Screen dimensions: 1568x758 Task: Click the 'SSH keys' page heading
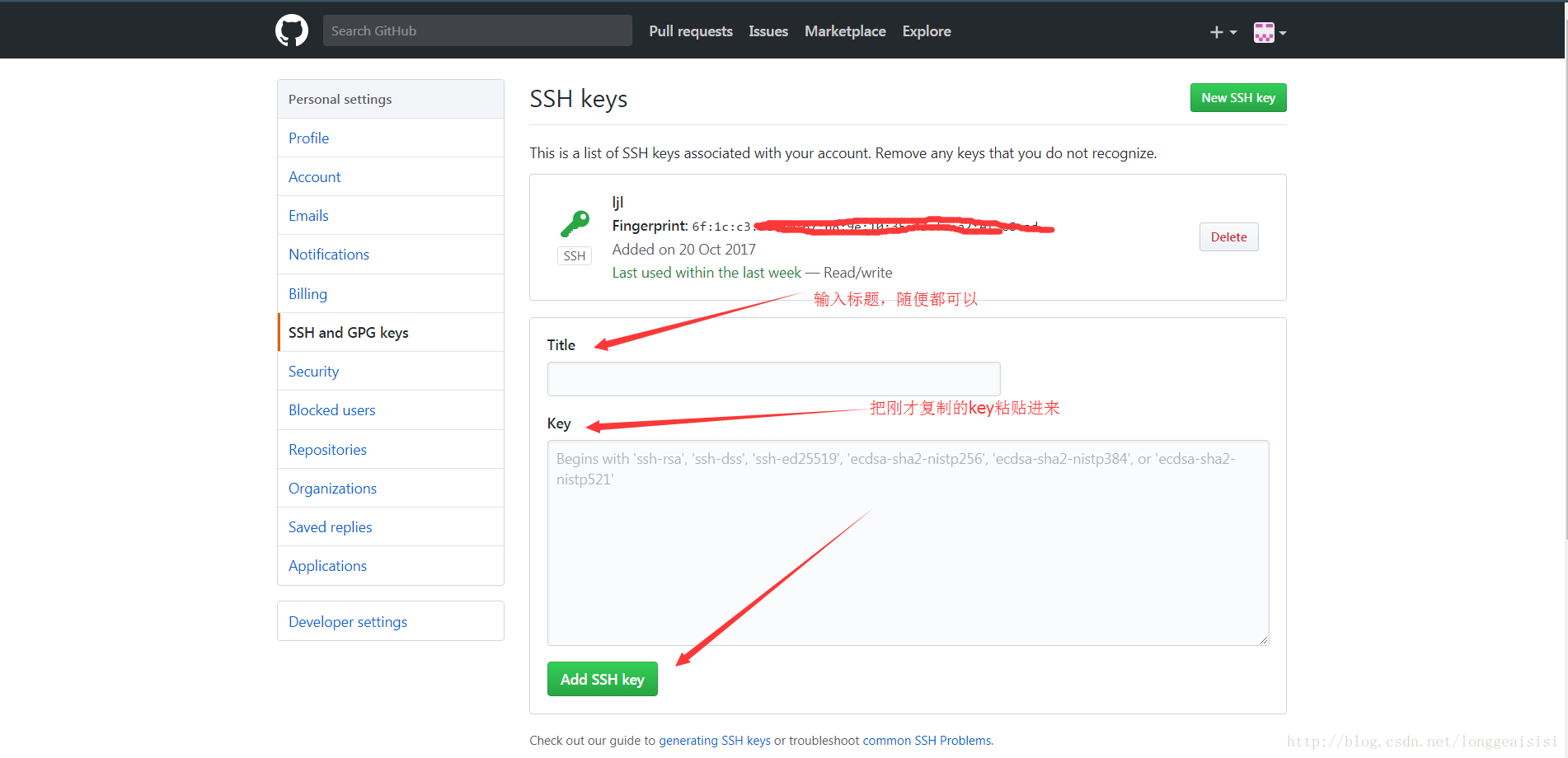click(x=579, y=99)
